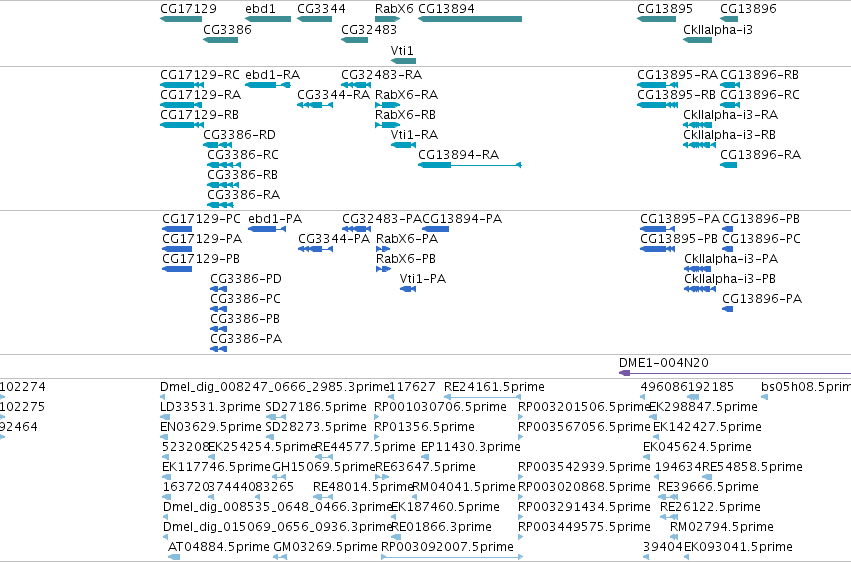Select the CG13894 gene label
This screenshot has width=851, height=562.
pos(446,9)
